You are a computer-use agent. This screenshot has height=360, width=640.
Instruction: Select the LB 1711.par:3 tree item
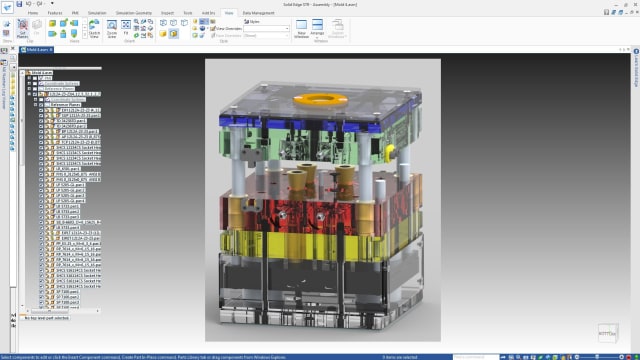pos(67,217)
